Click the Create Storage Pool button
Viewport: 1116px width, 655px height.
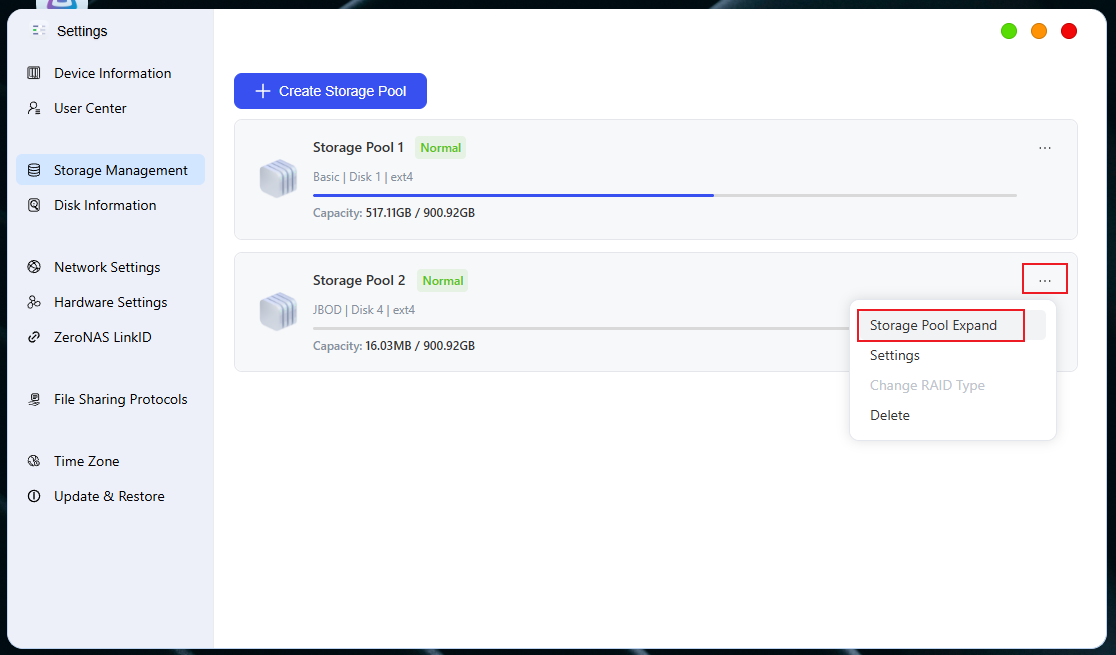(330, 91)
